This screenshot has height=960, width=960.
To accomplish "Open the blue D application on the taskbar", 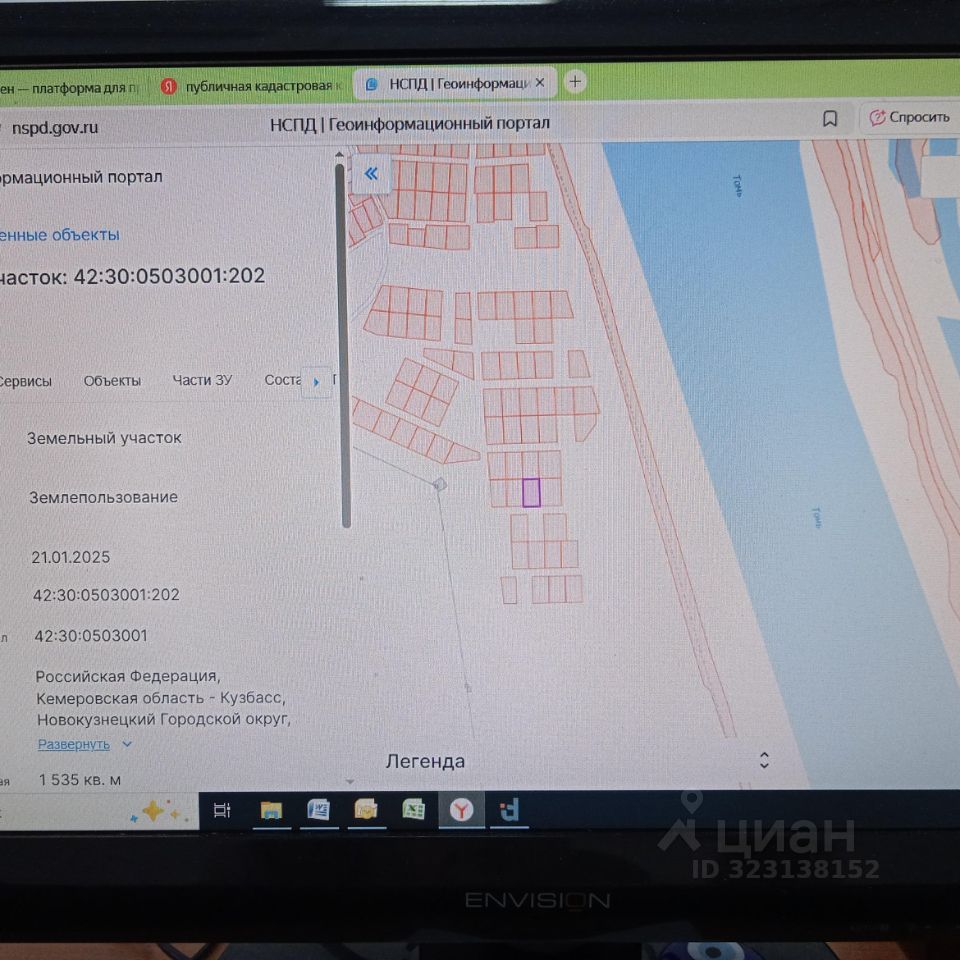I will (509, 810).
